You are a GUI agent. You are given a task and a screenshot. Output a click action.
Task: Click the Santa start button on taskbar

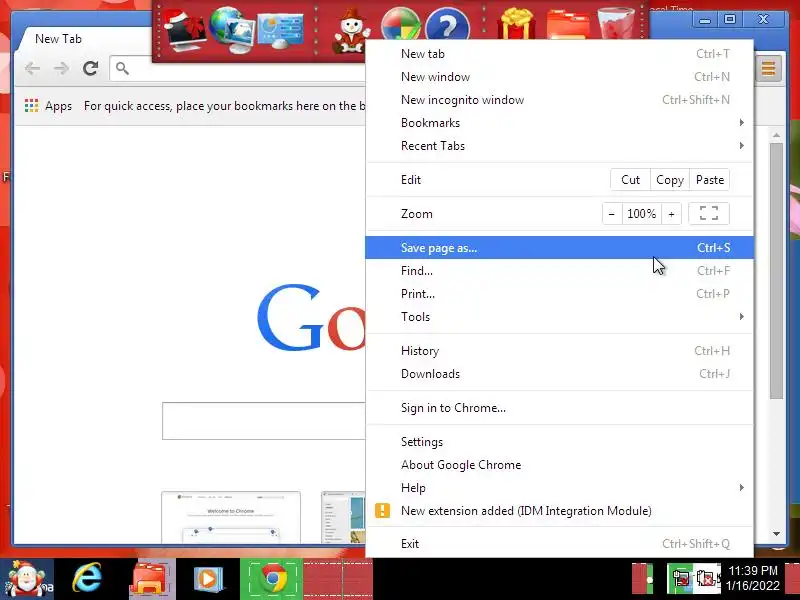27,579
